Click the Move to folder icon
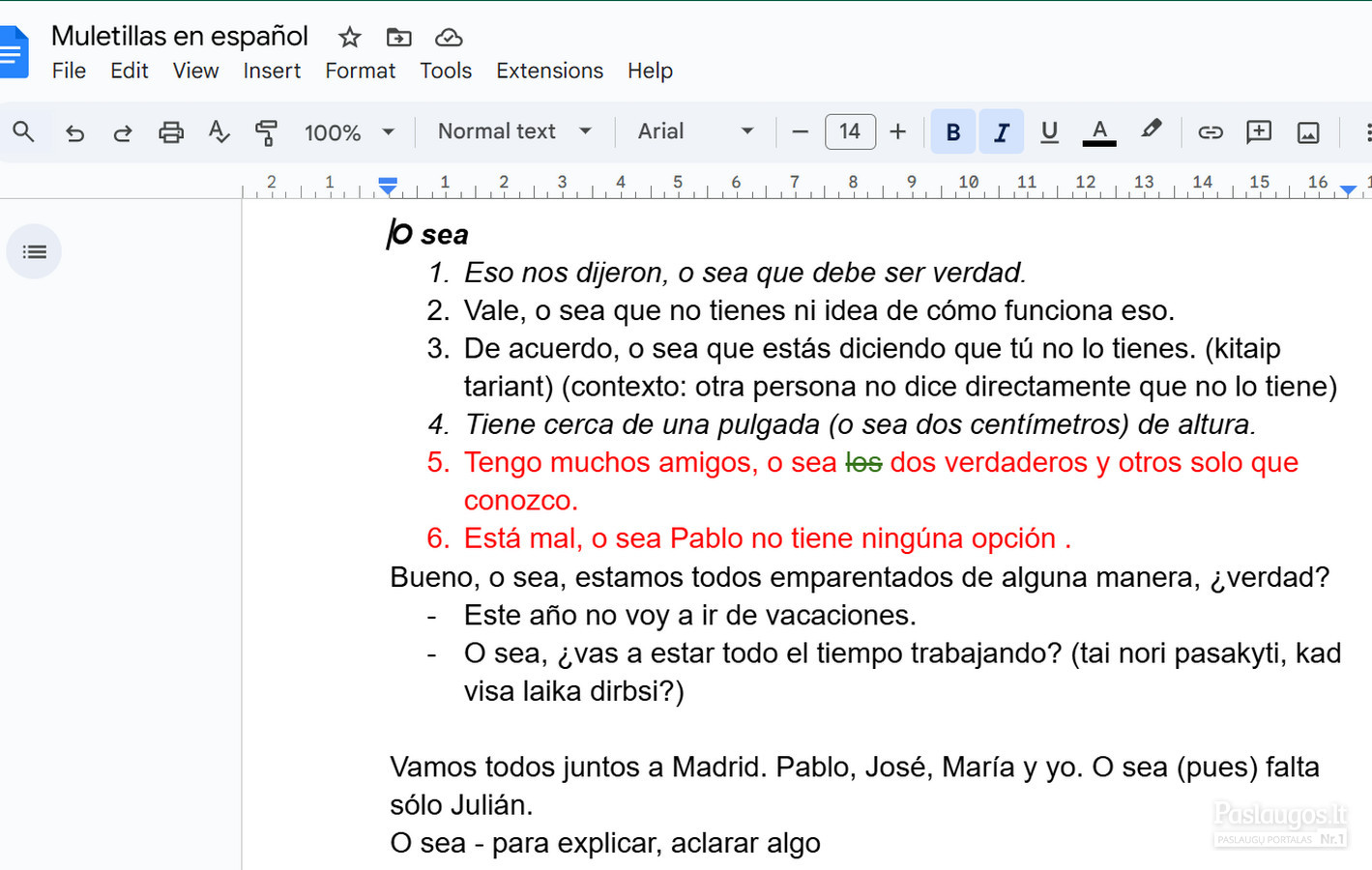Viewport: 1372px width, 870px height. [x=398, y=38]
